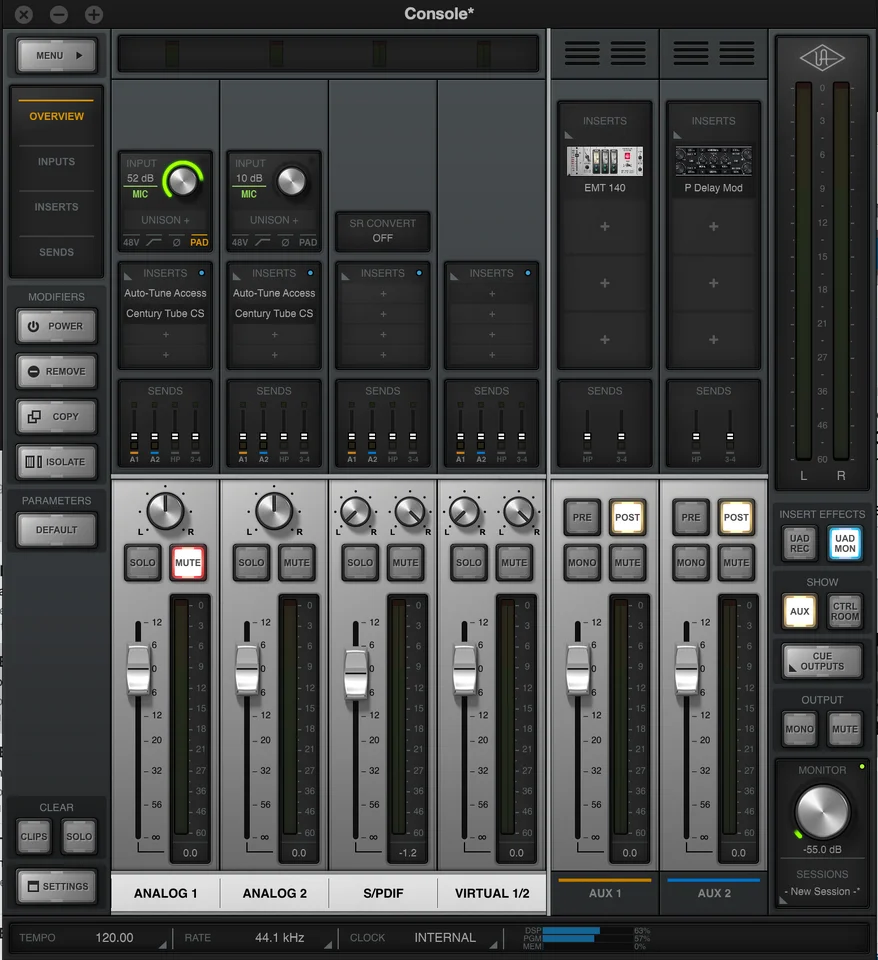Viewport: 878px width, 960px height.
Task: Invert polarity on the Analog 2 input
Action: point(285,242)
